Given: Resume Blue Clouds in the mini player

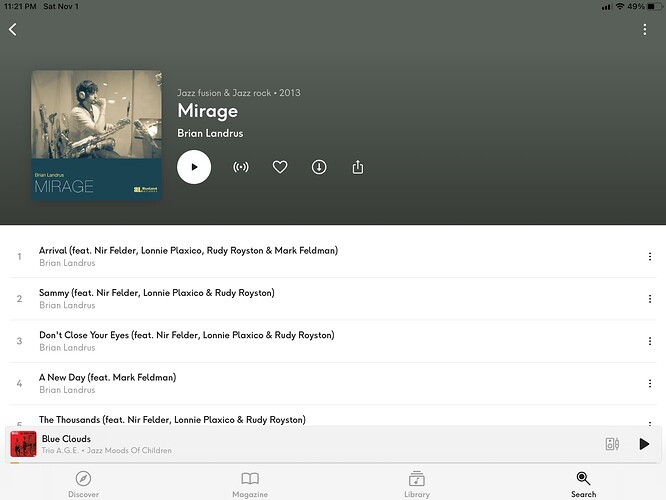Looking at the screenshot, I should pos(644,444).
